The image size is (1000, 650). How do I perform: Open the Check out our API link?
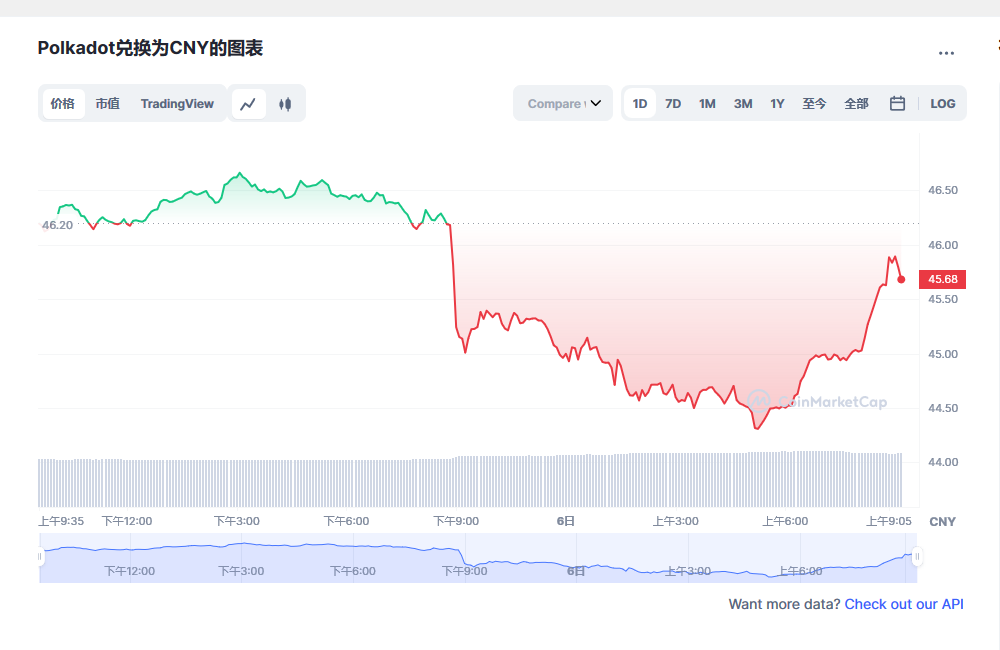(x=904, y=604)
